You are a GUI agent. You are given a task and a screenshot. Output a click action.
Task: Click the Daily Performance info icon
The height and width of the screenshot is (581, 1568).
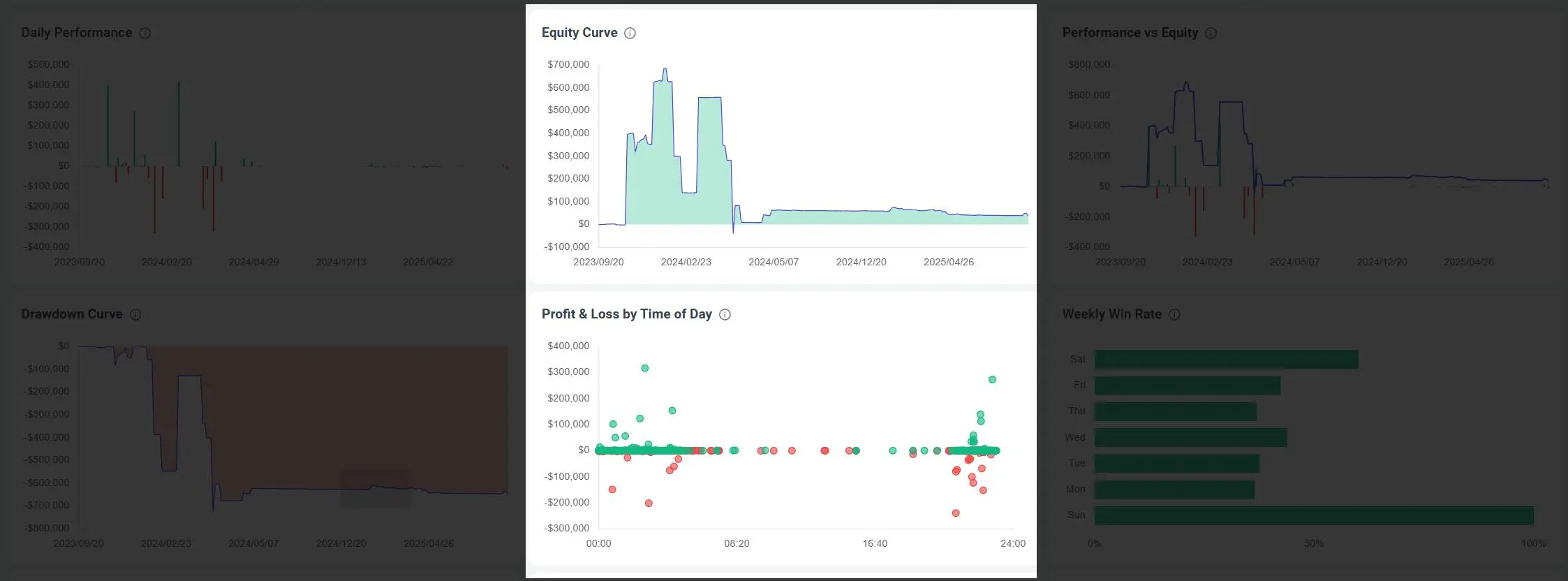pos(145,33)
